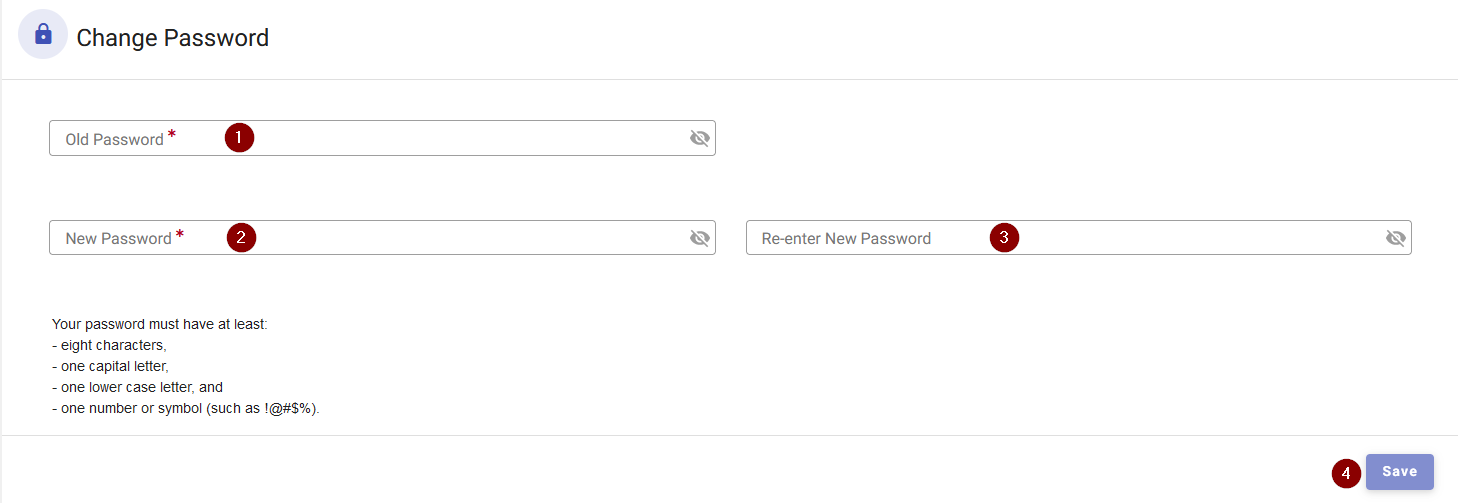This screenshot has width=1458, height=503.
Task: Click the red numbered marker 2
Action: [241, 238]
